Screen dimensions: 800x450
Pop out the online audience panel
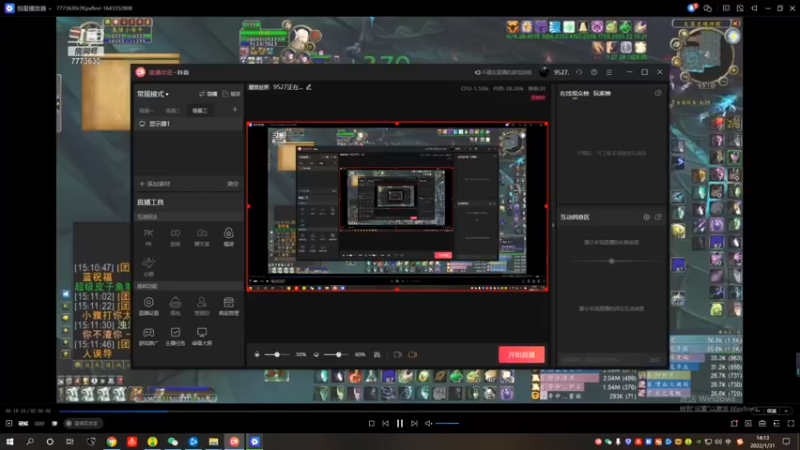(x=658, y=93)
